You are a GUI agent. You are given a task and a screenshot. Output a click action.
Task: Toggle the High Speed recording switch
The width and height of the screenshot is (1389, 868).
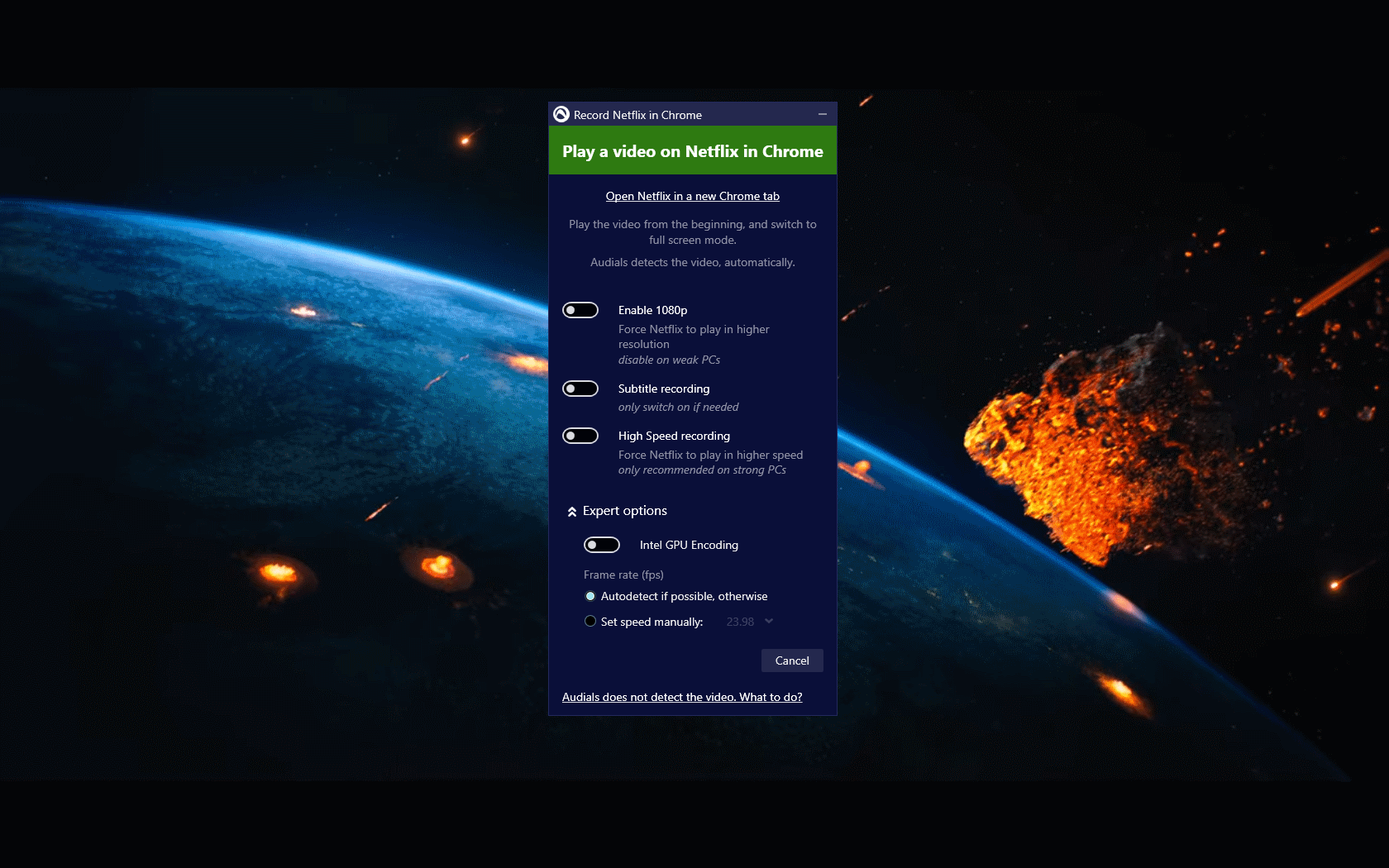(x=580, y=436)
